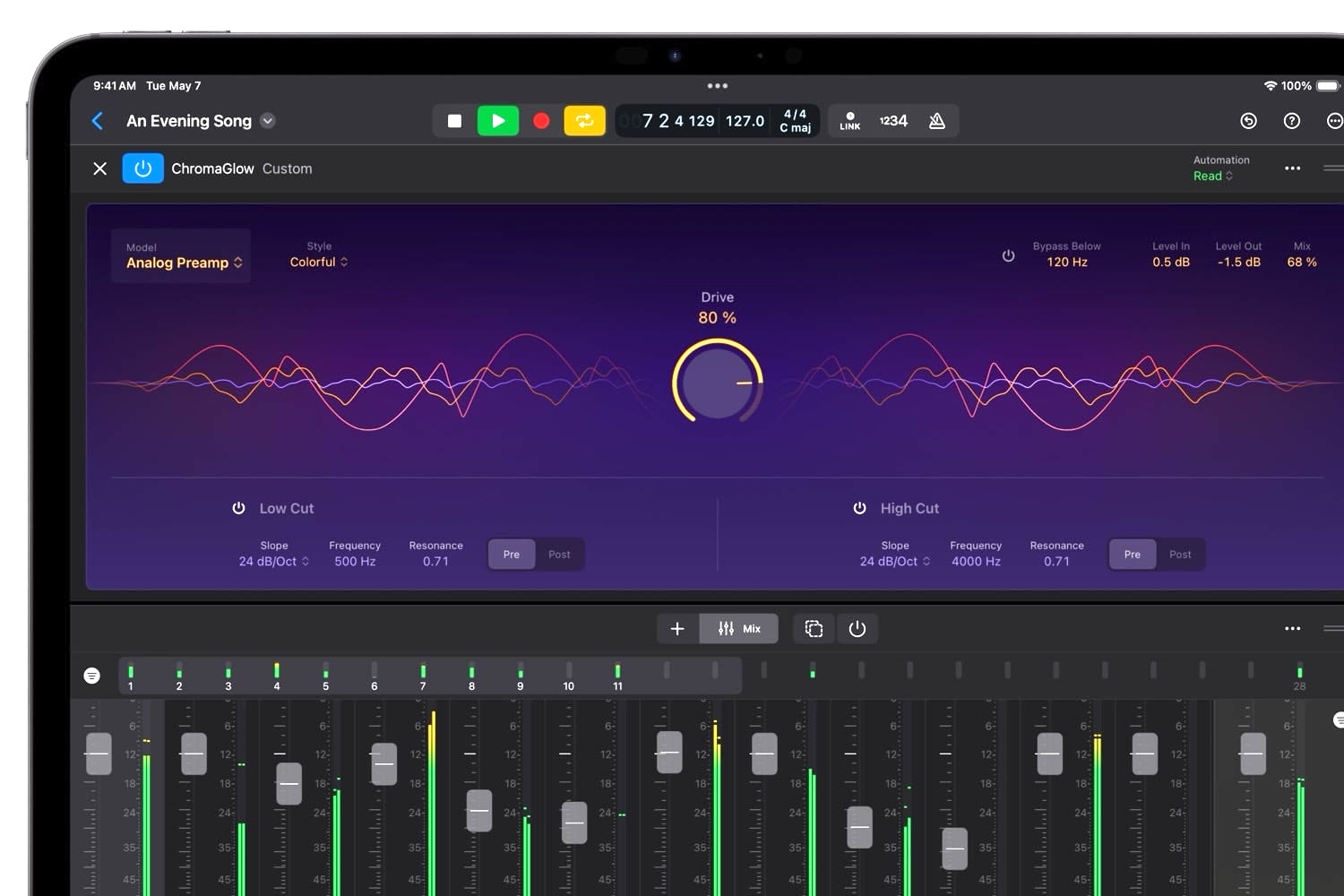Screen dimensions: 1344x896
Task: Open the An Evening Song project dropdown
Action: 268,121
